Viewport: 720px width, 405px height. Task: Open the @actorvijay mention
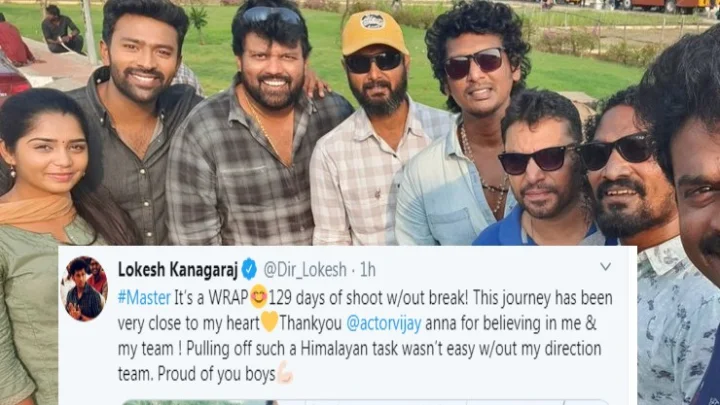383,324
